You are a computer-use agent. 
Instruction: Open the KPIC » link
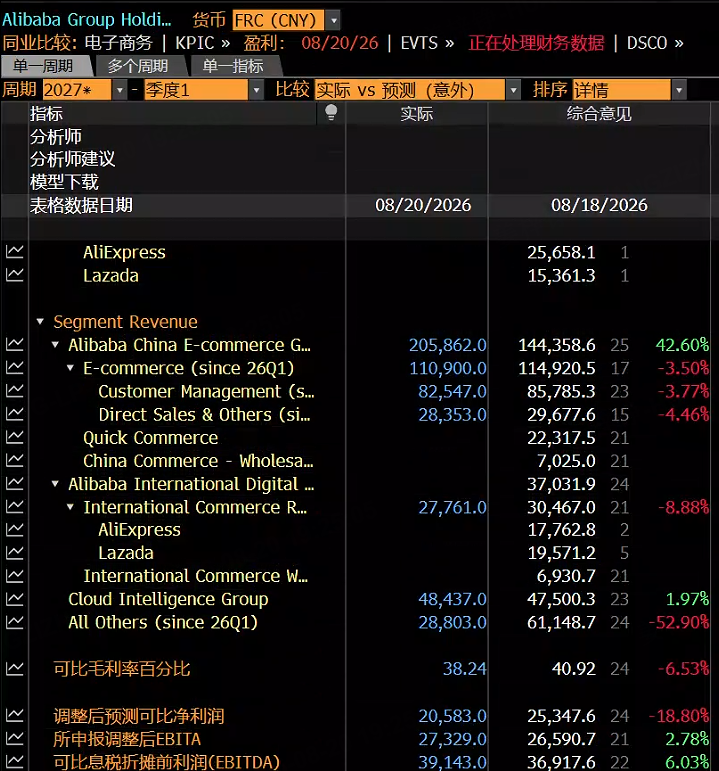click(203, 43)
